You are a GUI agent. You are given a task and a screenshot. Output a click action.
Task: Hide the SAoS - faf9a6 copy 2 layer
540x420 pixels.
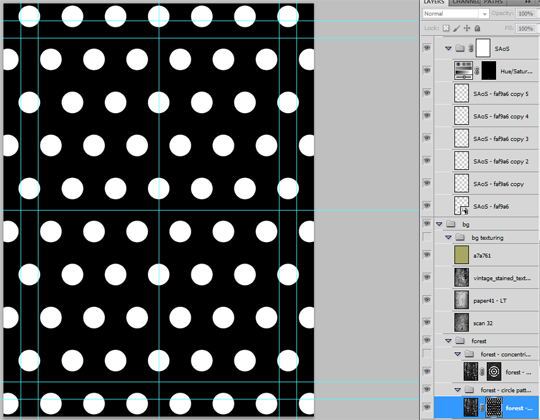(427, 160)
